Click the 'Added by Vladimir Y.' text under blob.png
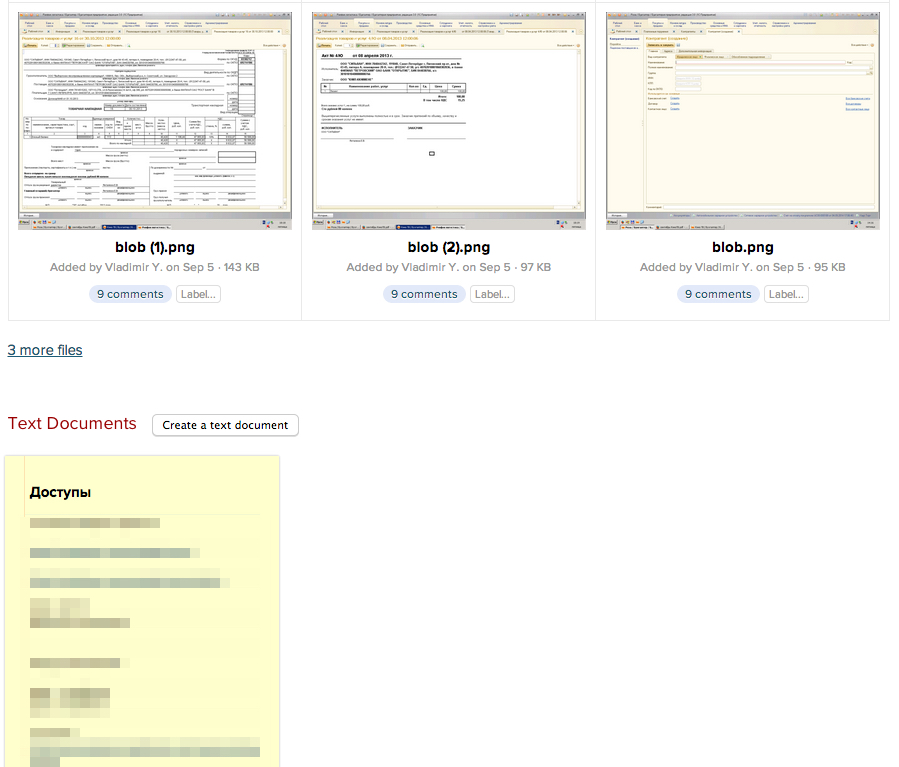The height and width of the screenshot is (767, 899). point(693,267)
